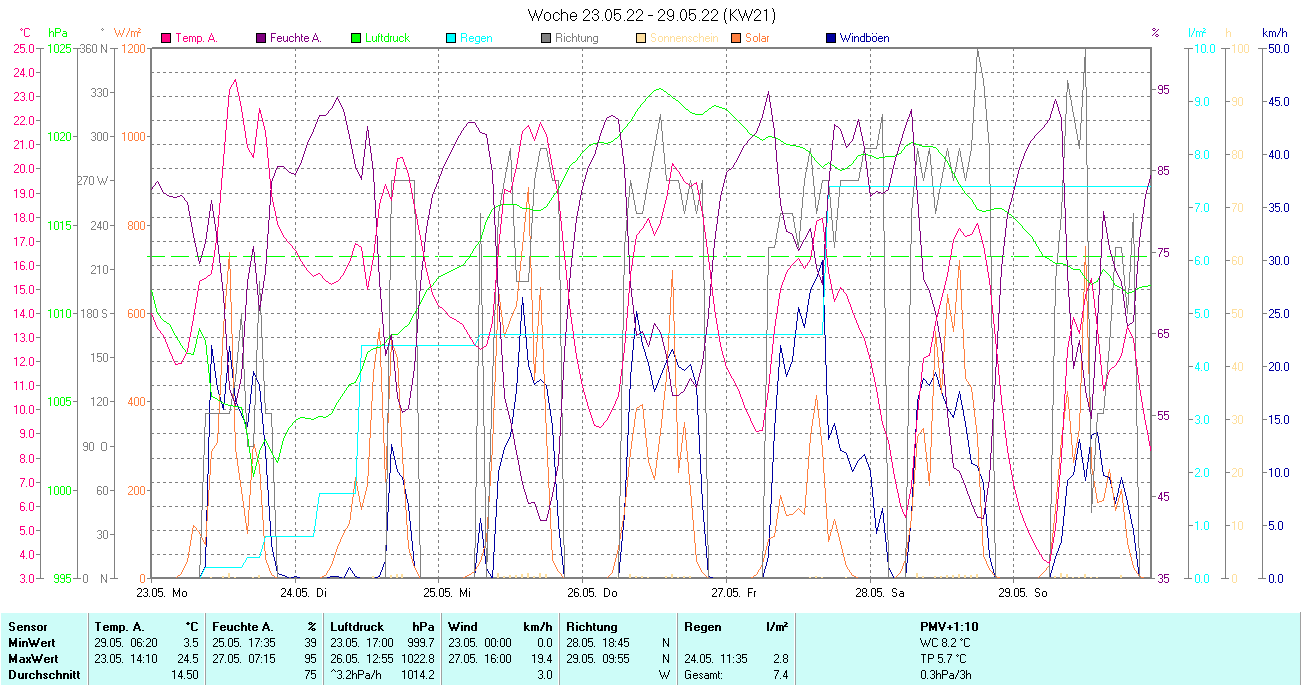Click the '180 S' direction axis tick
Image resolution: width=1301 pixels, height=685 pixels.
tap(94, 314)
